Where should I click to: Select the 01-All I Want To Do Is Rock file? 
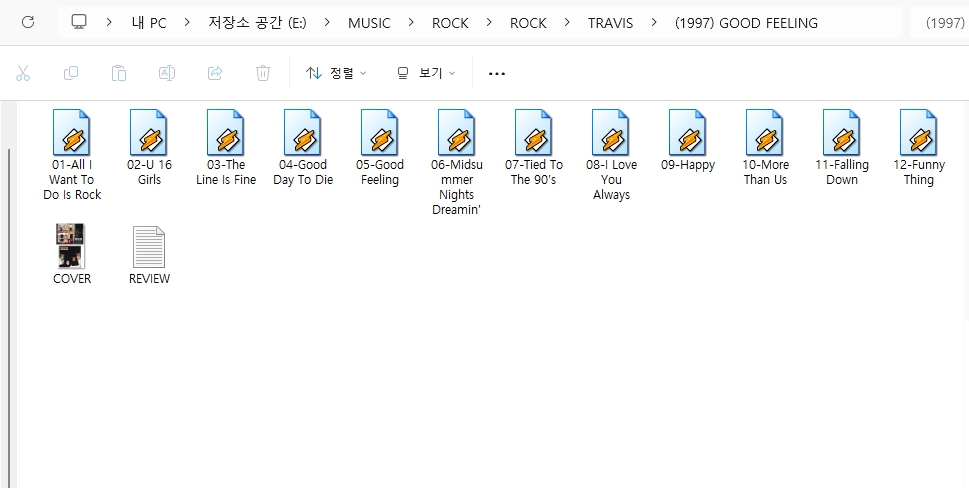coord(72,155)
